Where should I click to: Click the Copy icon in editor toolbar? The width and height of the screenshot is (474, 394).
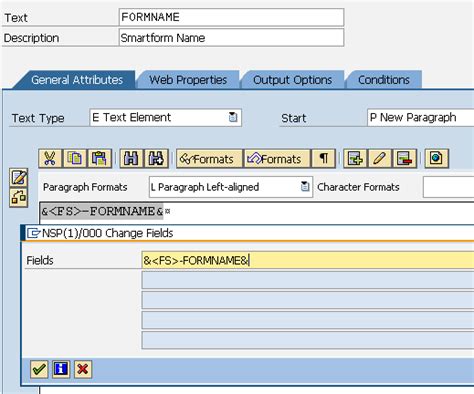click(x=74, y=158)
